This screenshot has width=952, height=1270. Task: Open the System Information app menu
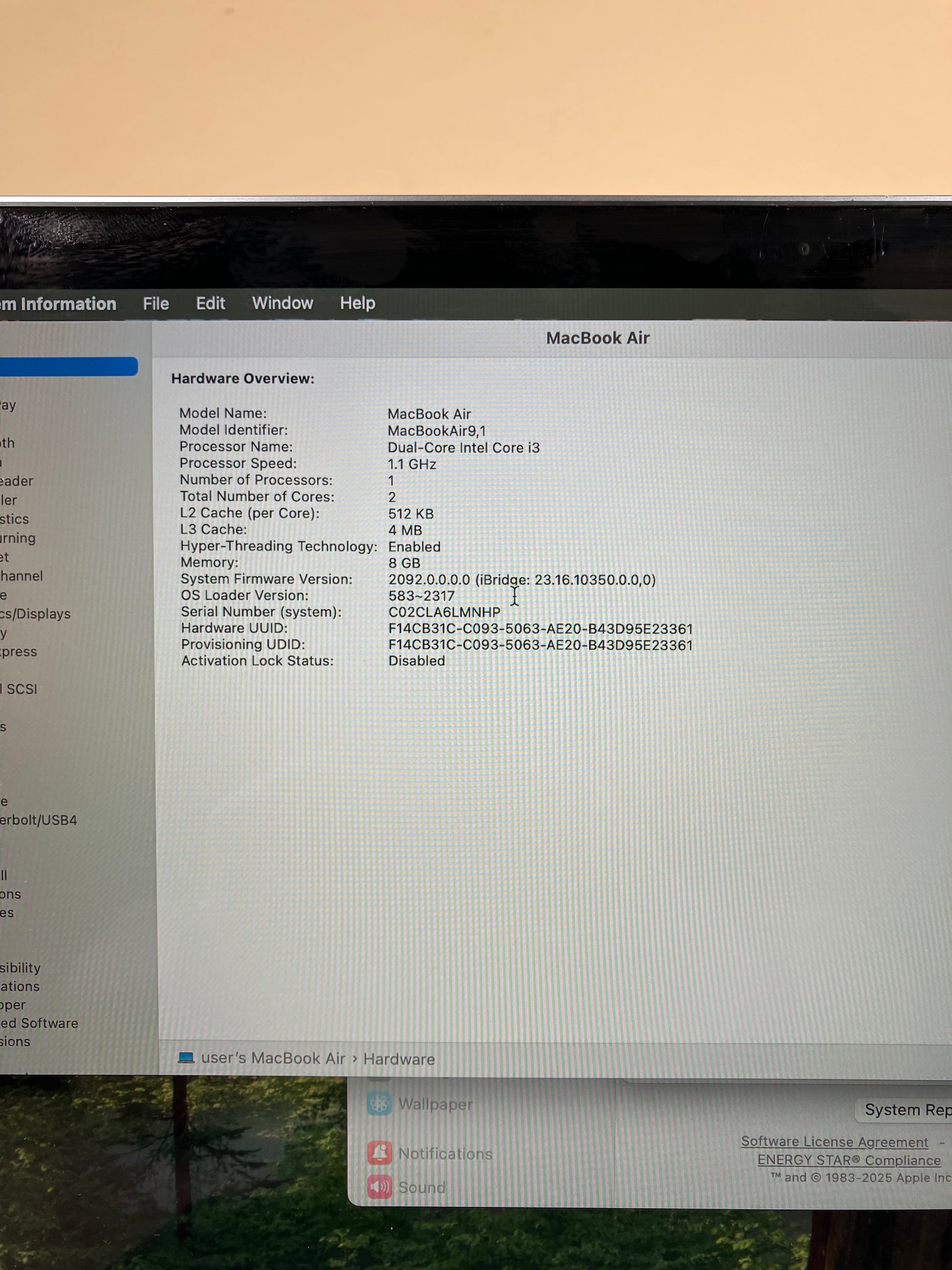coord(57,304)
